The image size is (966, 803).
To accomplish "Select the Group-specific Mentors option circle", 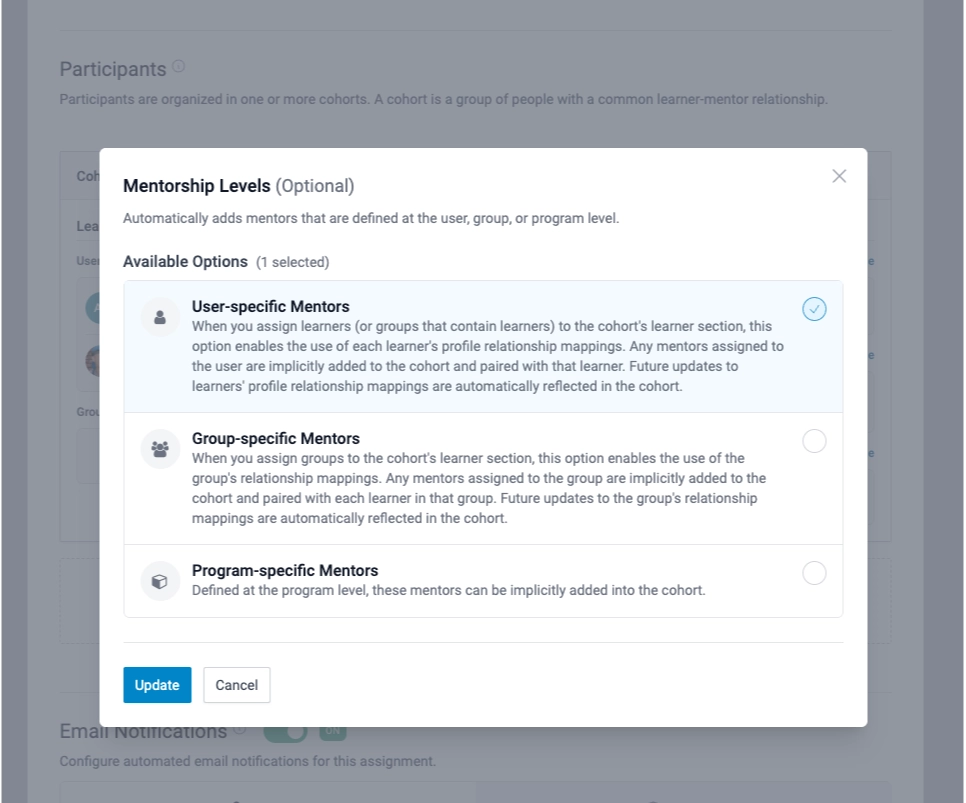I will (814, 441).
